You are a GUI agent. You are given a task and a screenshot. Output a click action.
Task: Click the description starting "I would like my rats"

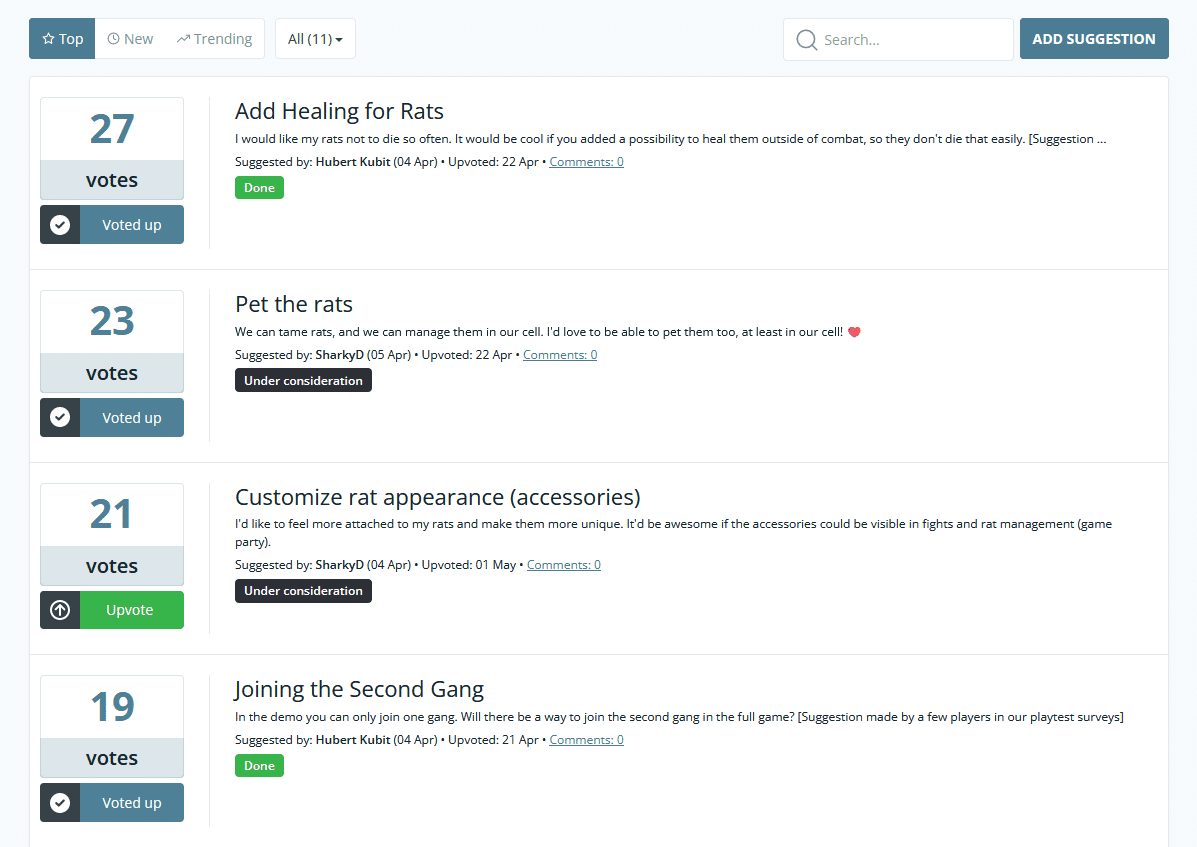pos(670,139)
